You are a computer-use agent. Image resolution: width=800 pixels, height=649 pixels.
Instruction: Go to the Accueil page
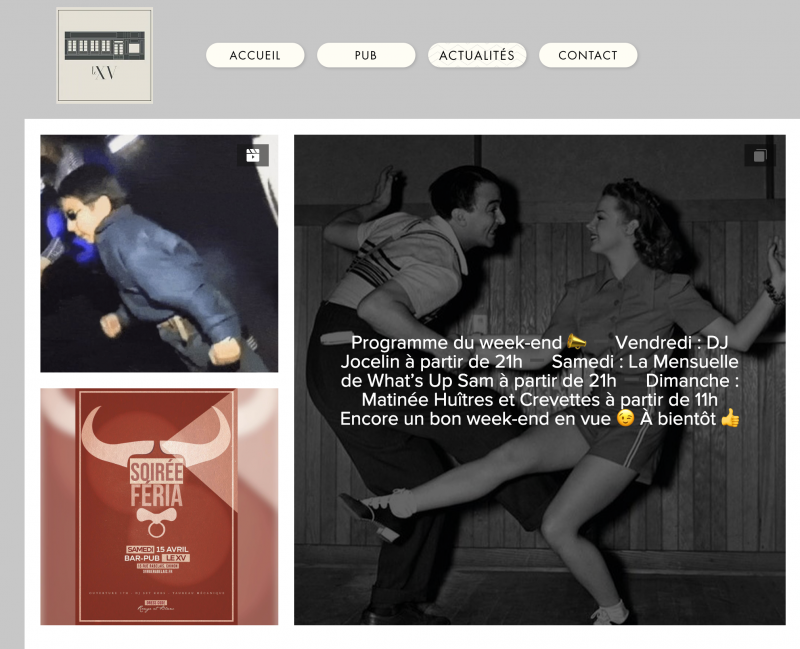click(255, 56)
